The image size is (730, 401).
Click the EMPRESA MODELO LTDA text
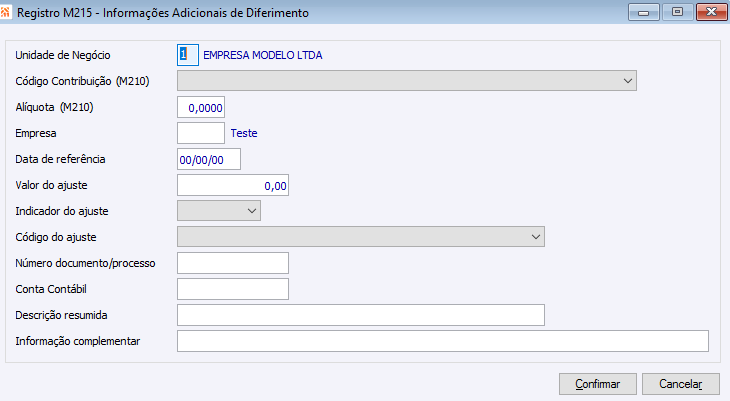(263, 55)
